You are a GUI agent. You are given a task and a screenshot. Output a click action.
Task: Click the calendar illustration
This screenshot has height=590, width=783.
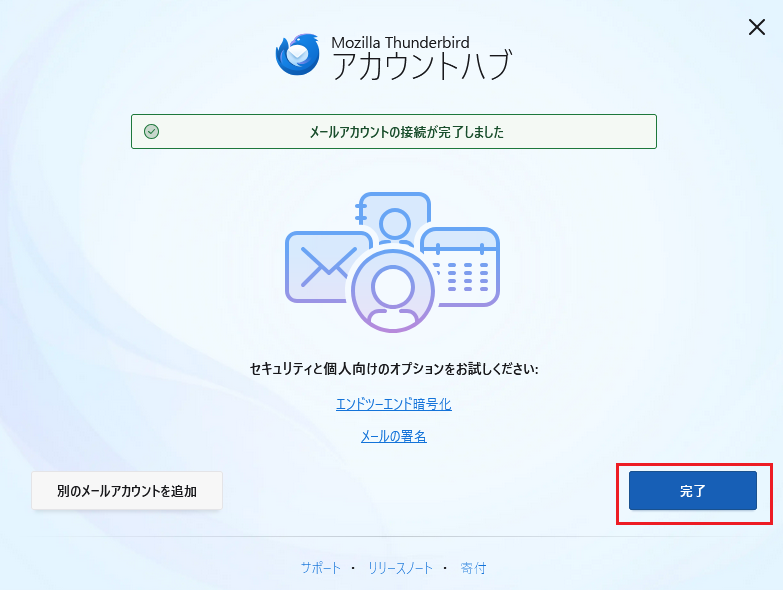click(462, 267)
